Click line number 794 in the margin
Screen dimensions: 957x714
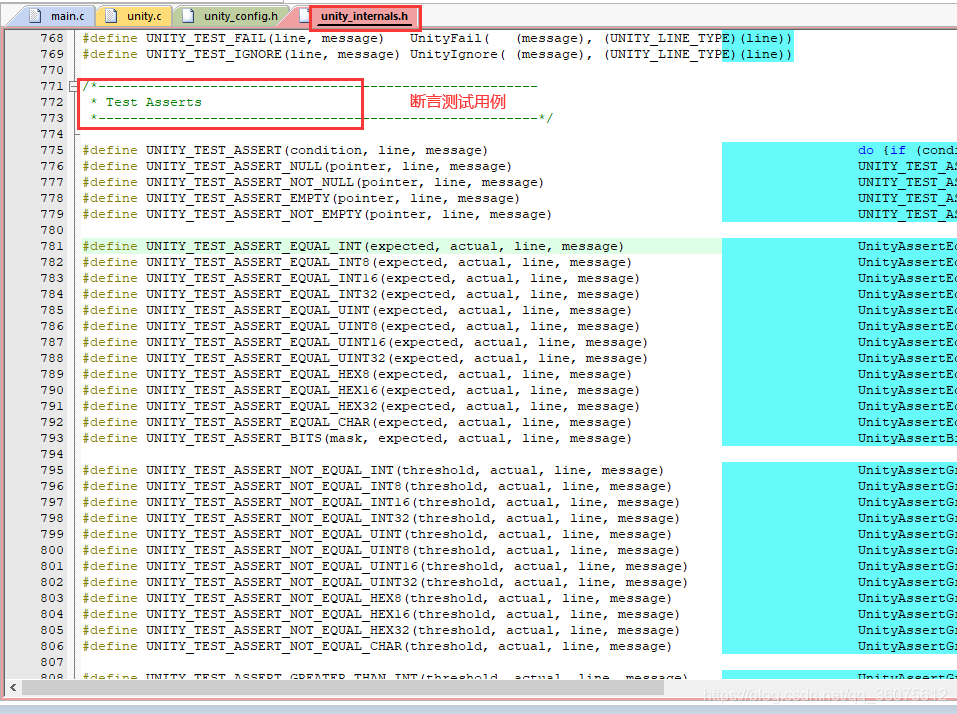(50, 454)
